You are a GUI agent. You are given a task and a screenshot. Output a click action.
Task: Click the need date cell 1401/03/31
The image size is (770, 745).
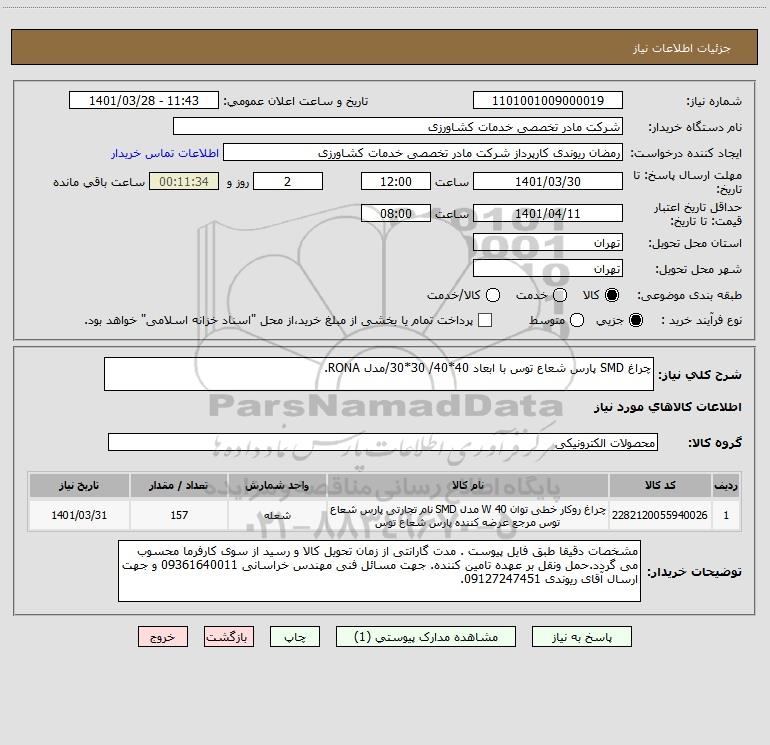(79, 515)
